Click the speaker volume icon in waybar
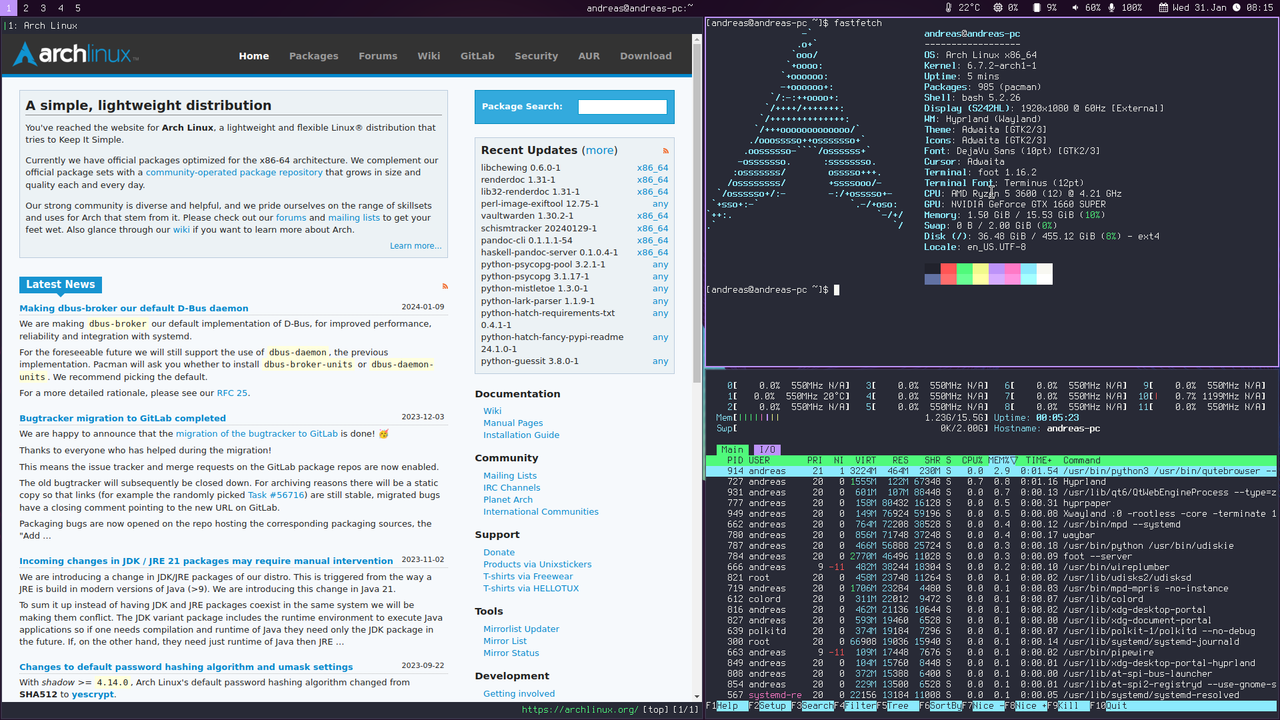The width and height of the screenshot is (1280, 720). (1074, 7)
